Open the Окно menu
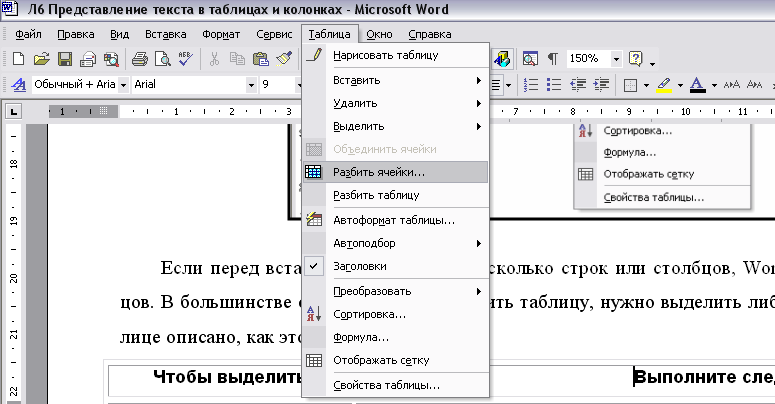This screenshot has width=775, height=404. (379, 34)
